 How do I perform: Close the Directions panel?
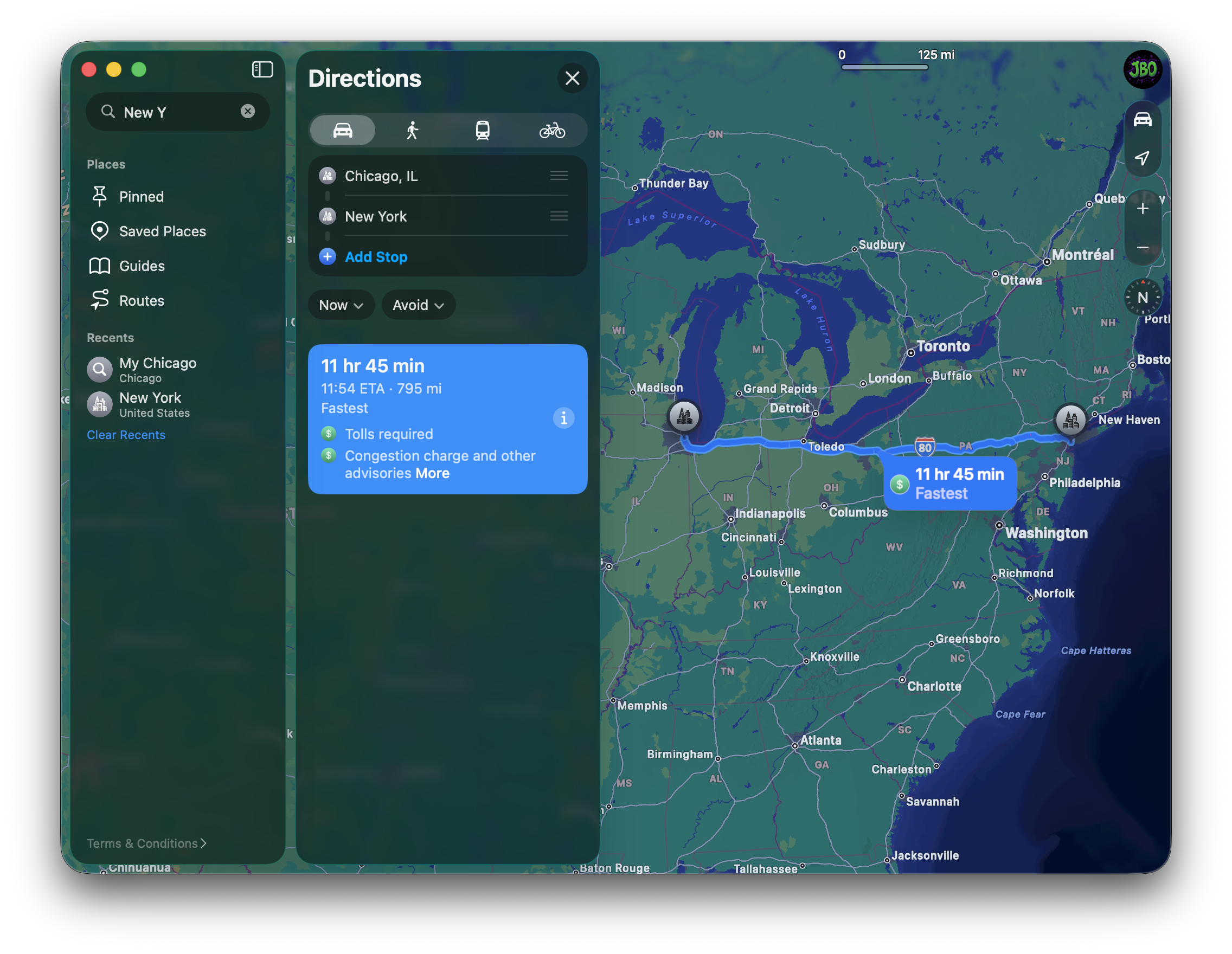click(x=573, y=79)
